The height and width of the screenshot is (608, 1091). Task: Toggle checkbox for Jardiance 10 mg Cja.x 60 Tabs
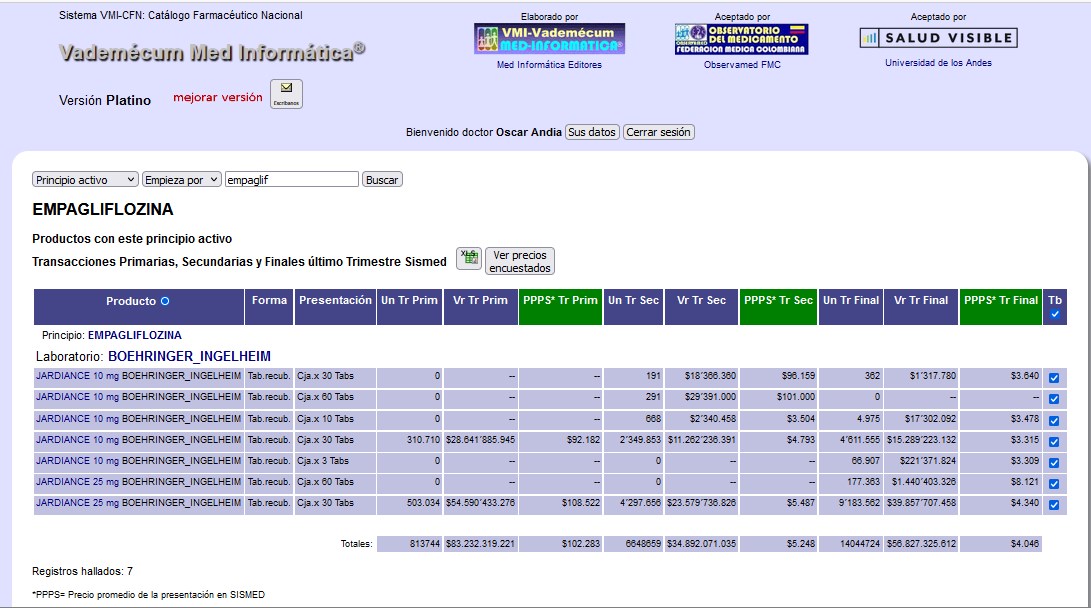point(1054,399)
